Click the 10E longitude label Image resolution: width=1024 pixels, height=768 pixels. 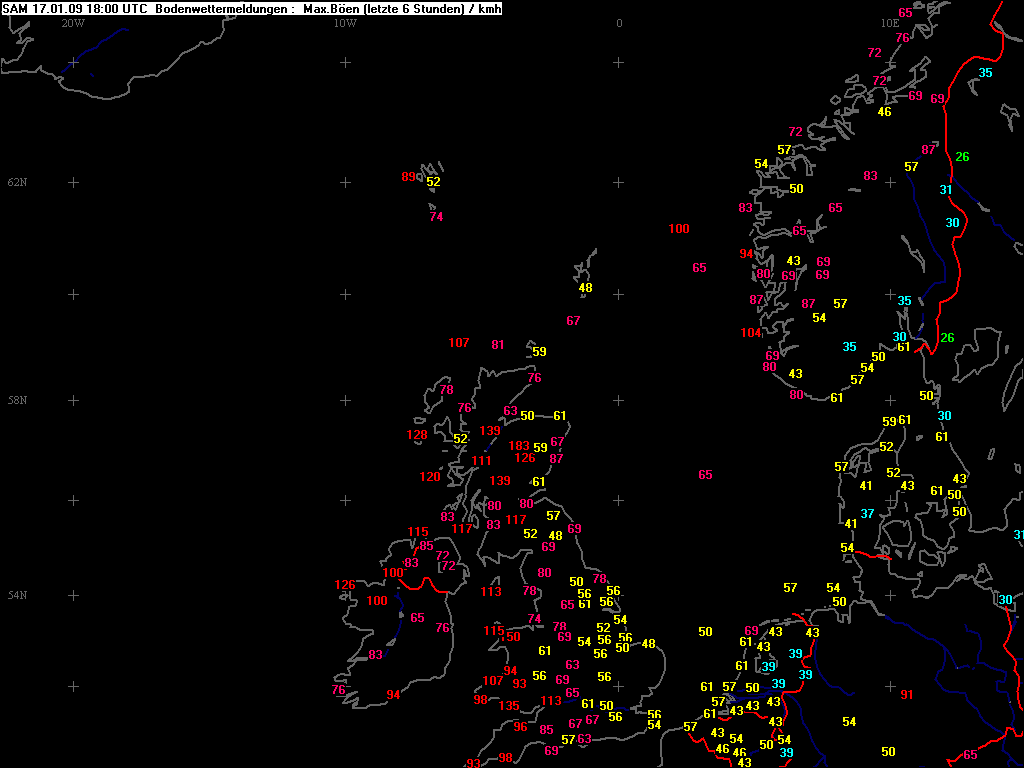tap(889, 24)
